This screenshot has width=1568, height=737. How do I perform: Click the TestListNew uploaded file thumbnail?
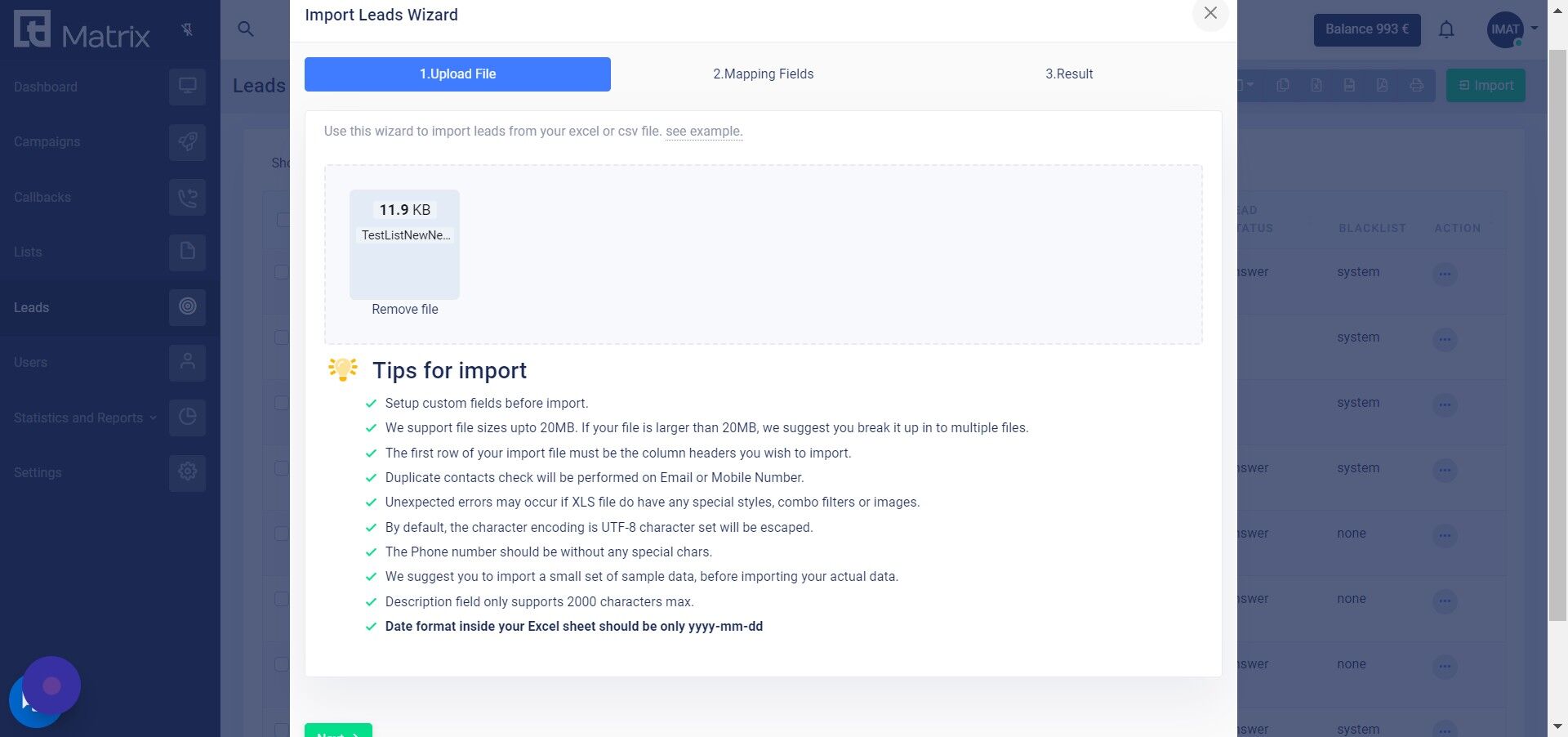click(404, 244)
